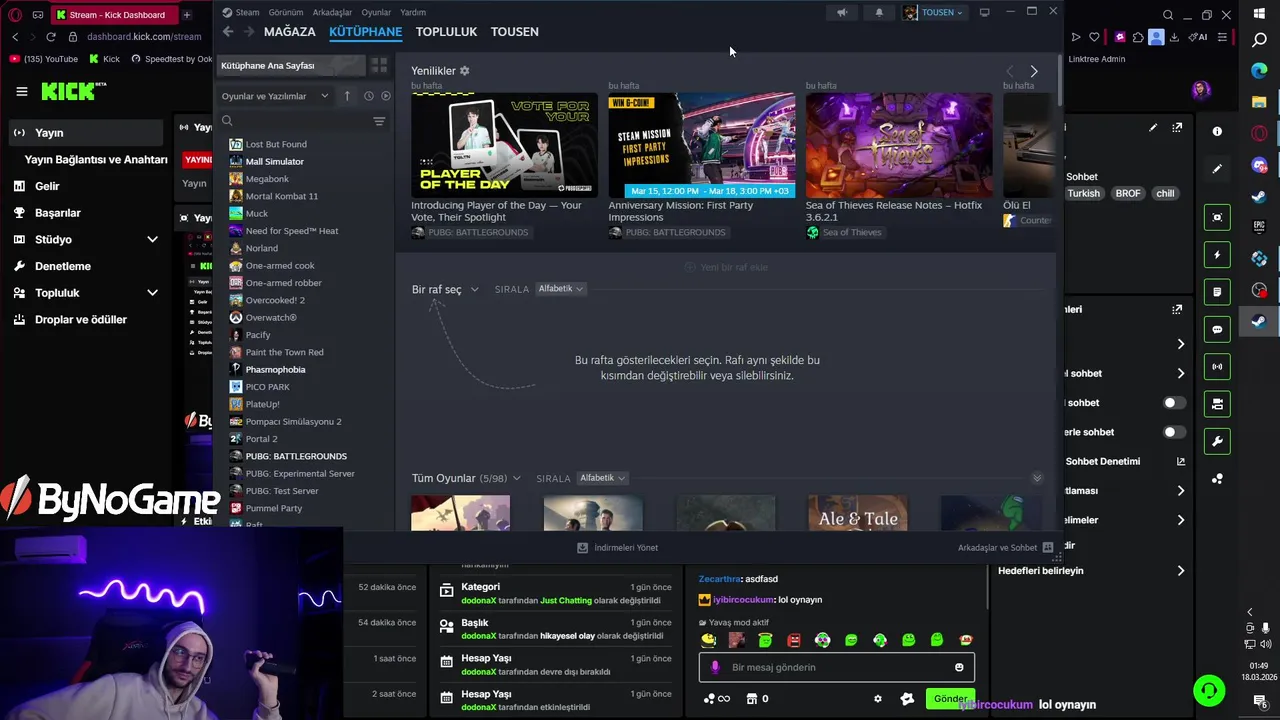The height and width of the screenshot is (720, 1280).
Task: Collapse Tüm Oyunlar section chevron
Action: pos(1037,478)
